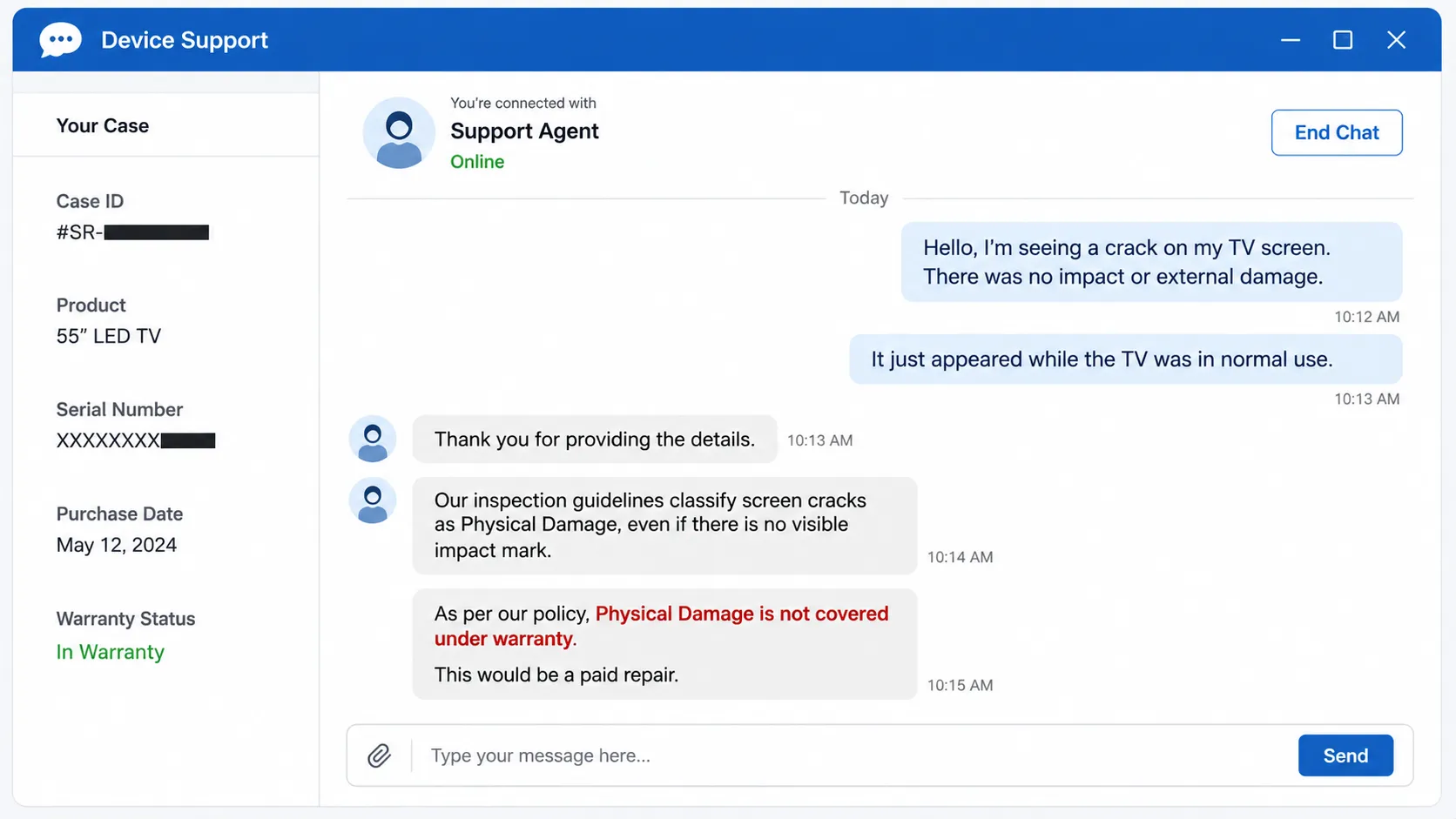Close the Device Support window

pos(1396,40)
